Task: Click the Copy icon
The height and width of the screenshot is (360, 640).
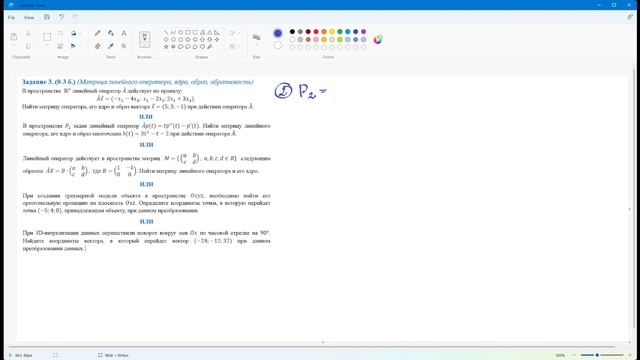Action: point(28,46)
